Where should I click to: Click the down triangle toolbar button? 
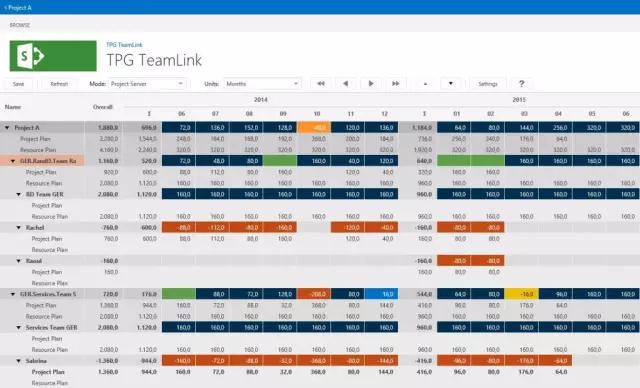point(451,84)
